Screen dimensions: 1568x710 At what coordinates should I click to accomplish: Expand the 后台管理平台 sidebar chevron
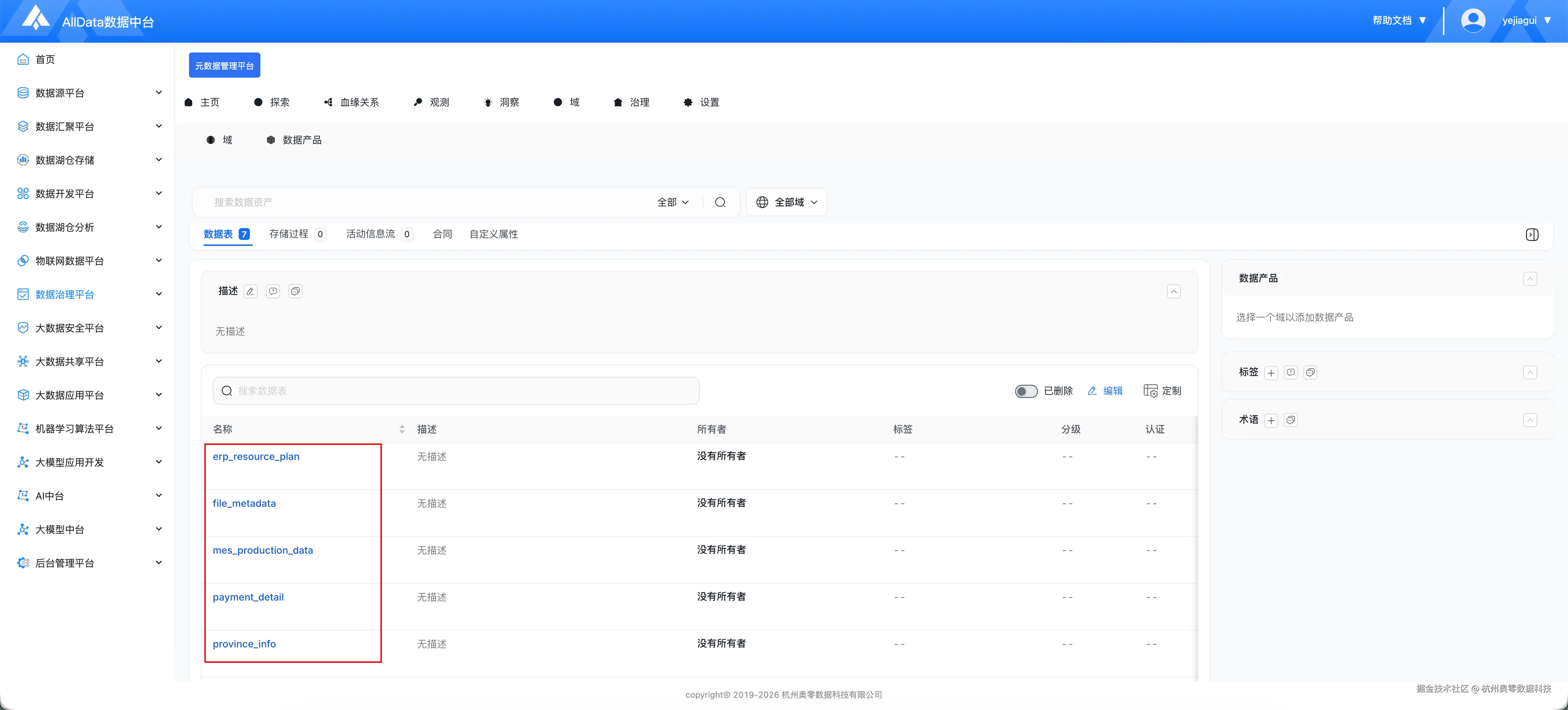click(159, 563)
